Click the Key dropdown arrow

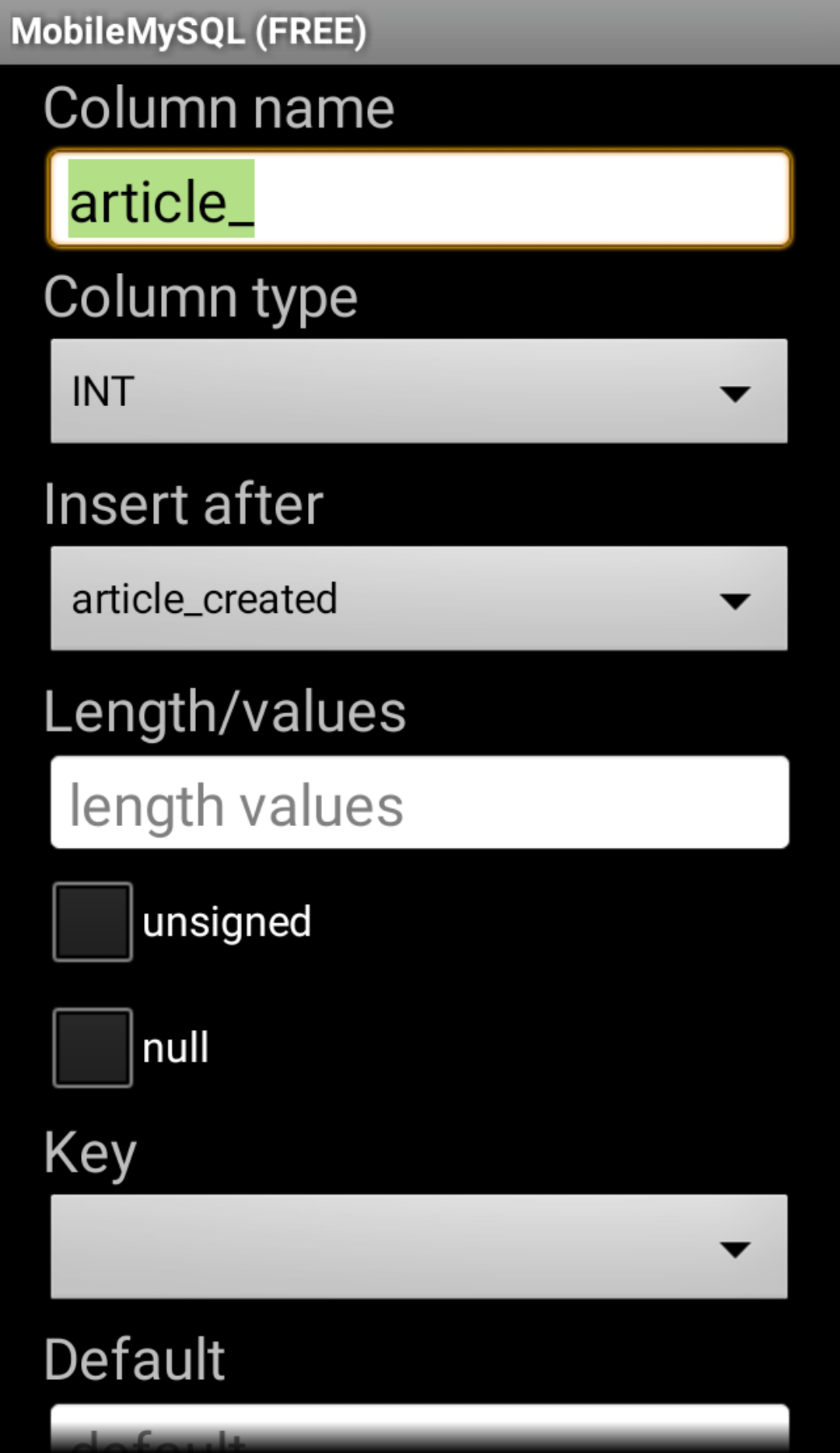734,1249
